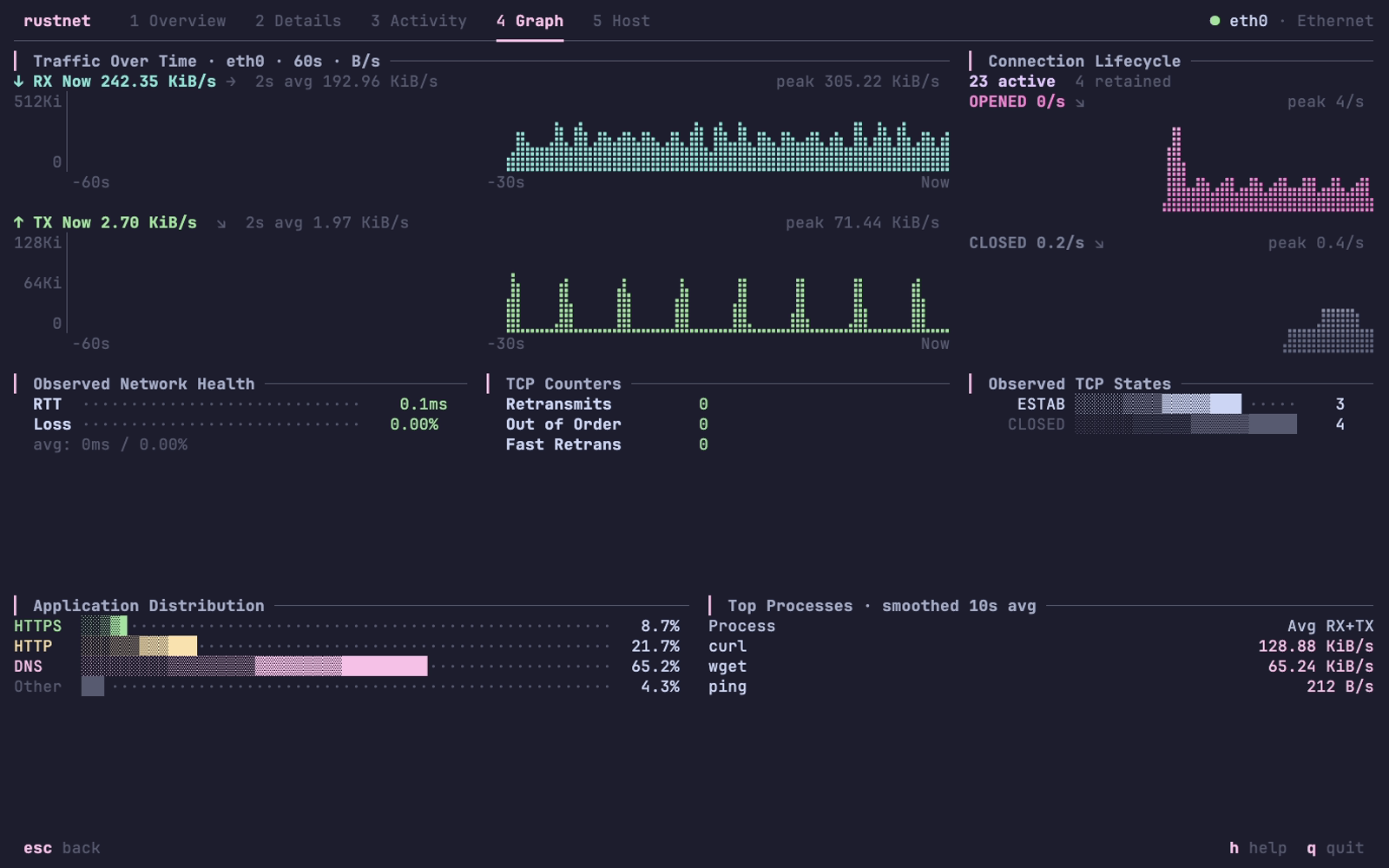Click the RTT 0.1ms value
The height and width of the screenshot is (868, 1389).
424,404
